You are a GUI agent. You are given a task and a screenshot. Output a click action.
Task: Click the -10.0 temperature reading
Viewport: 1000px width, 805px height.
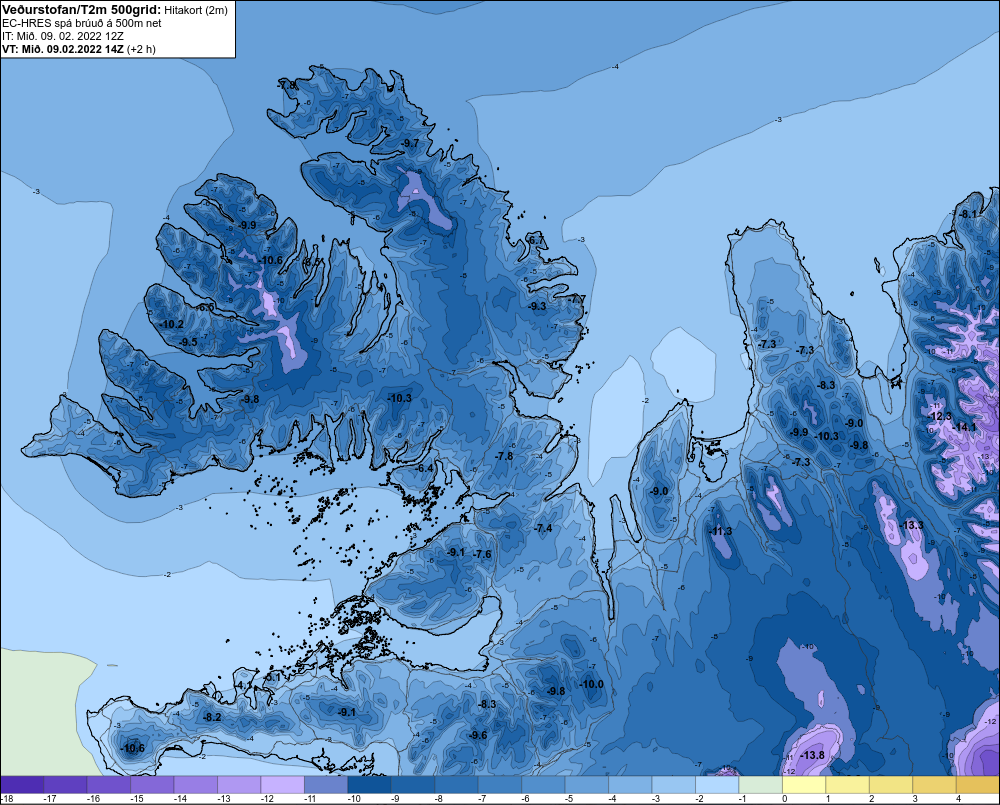pos(591,684)
